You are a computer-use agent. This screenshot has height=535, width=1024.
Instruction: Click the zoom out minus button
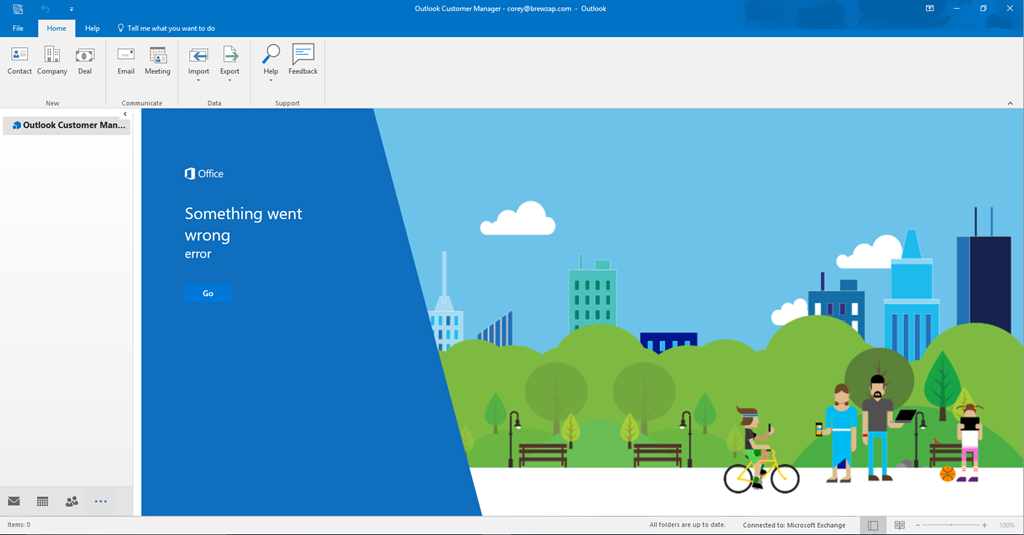click(918, 525)
